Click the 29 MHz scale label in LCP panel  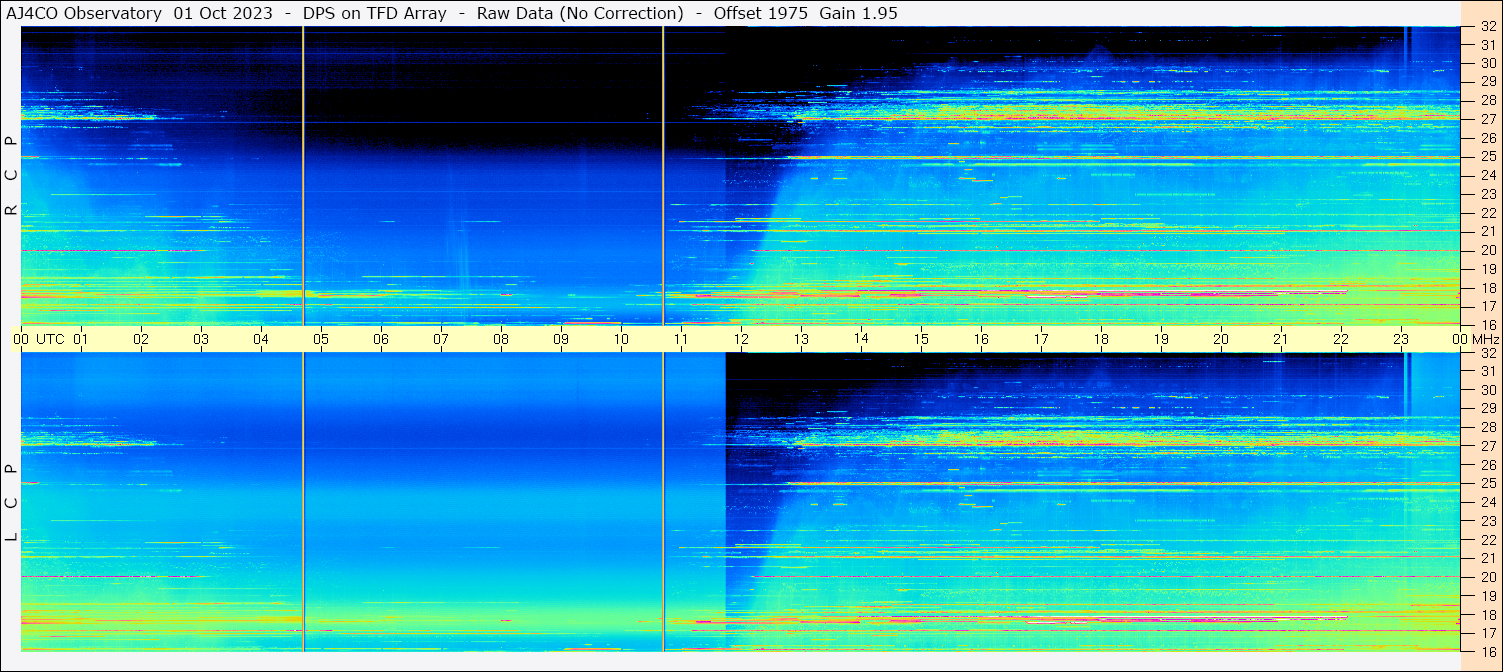click(x=1487, y=409)
